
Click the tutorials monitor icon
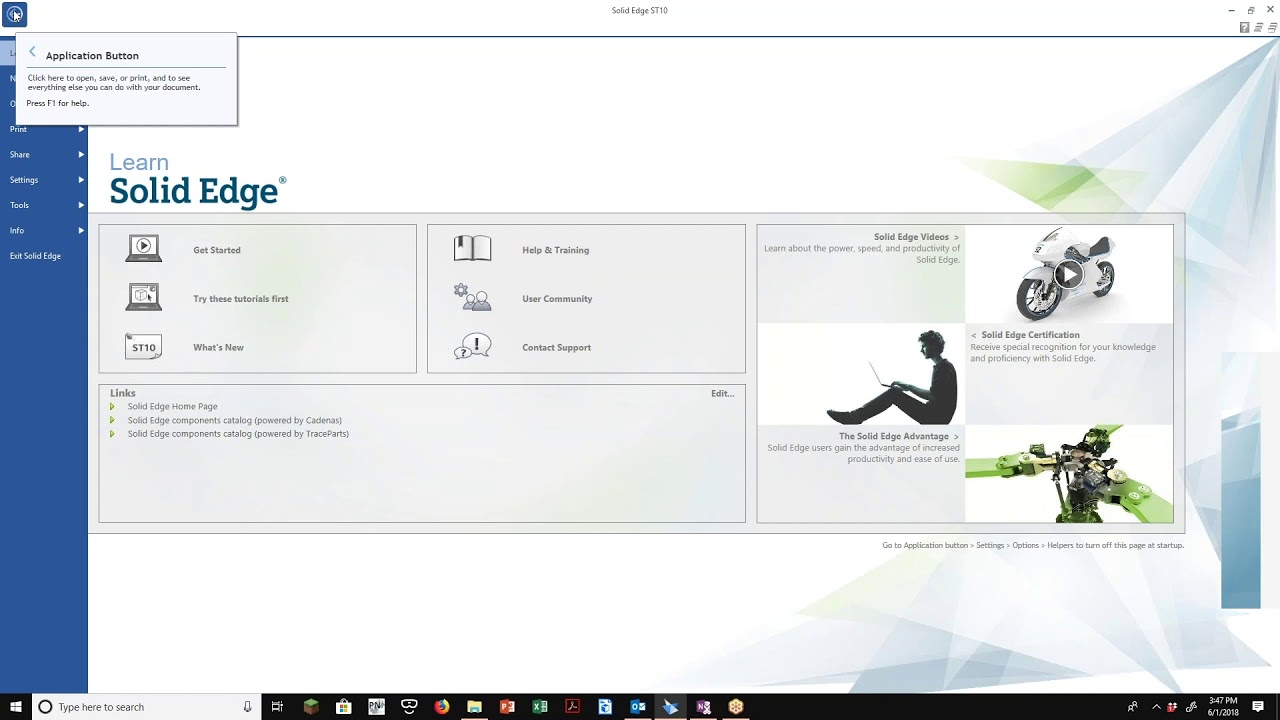(x=143, y=297)
